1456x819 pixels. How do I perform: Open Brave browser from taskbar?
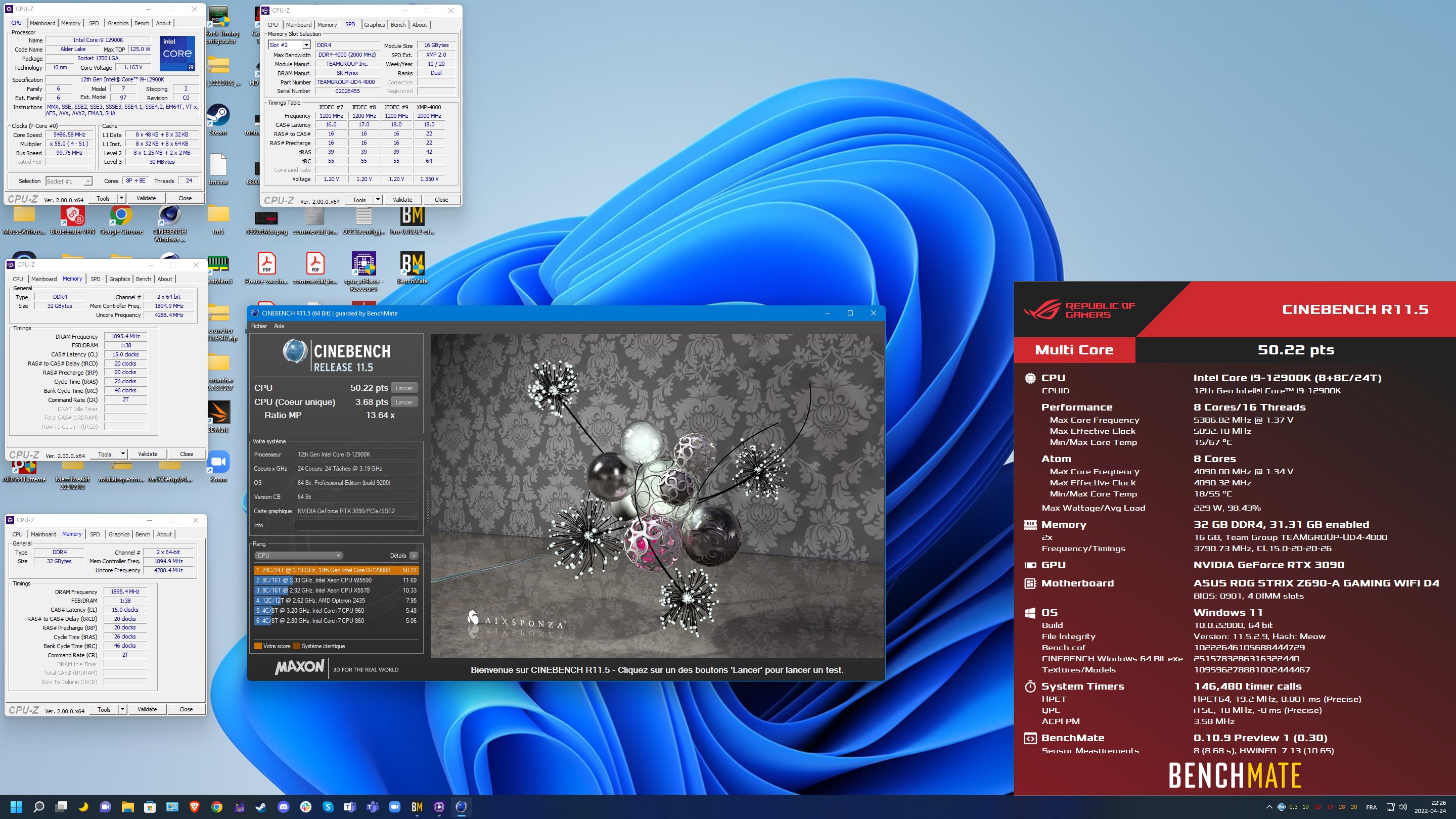(x=195, y=806)
